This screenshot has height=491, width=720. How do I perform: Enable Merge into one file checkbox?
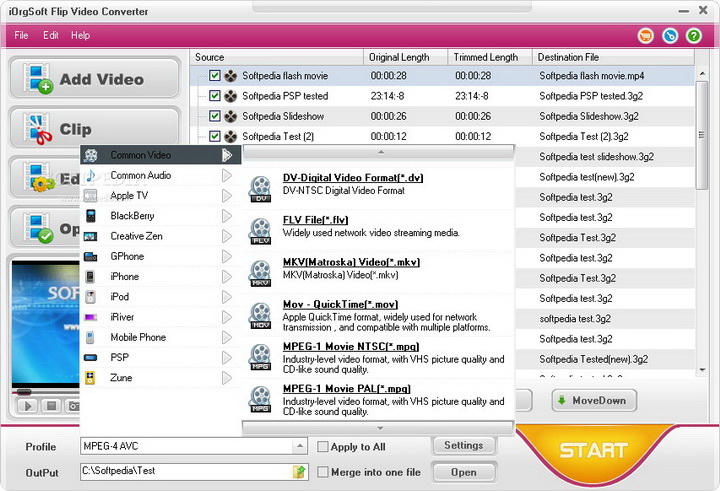[x=323, y=472]
